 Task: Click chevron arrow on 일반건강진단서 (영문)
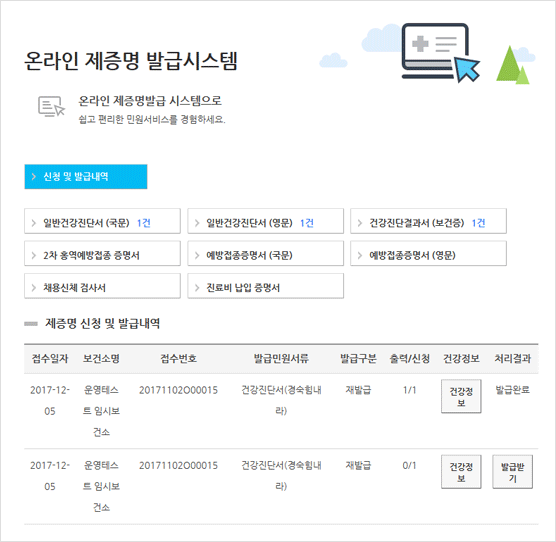(197, 223)
